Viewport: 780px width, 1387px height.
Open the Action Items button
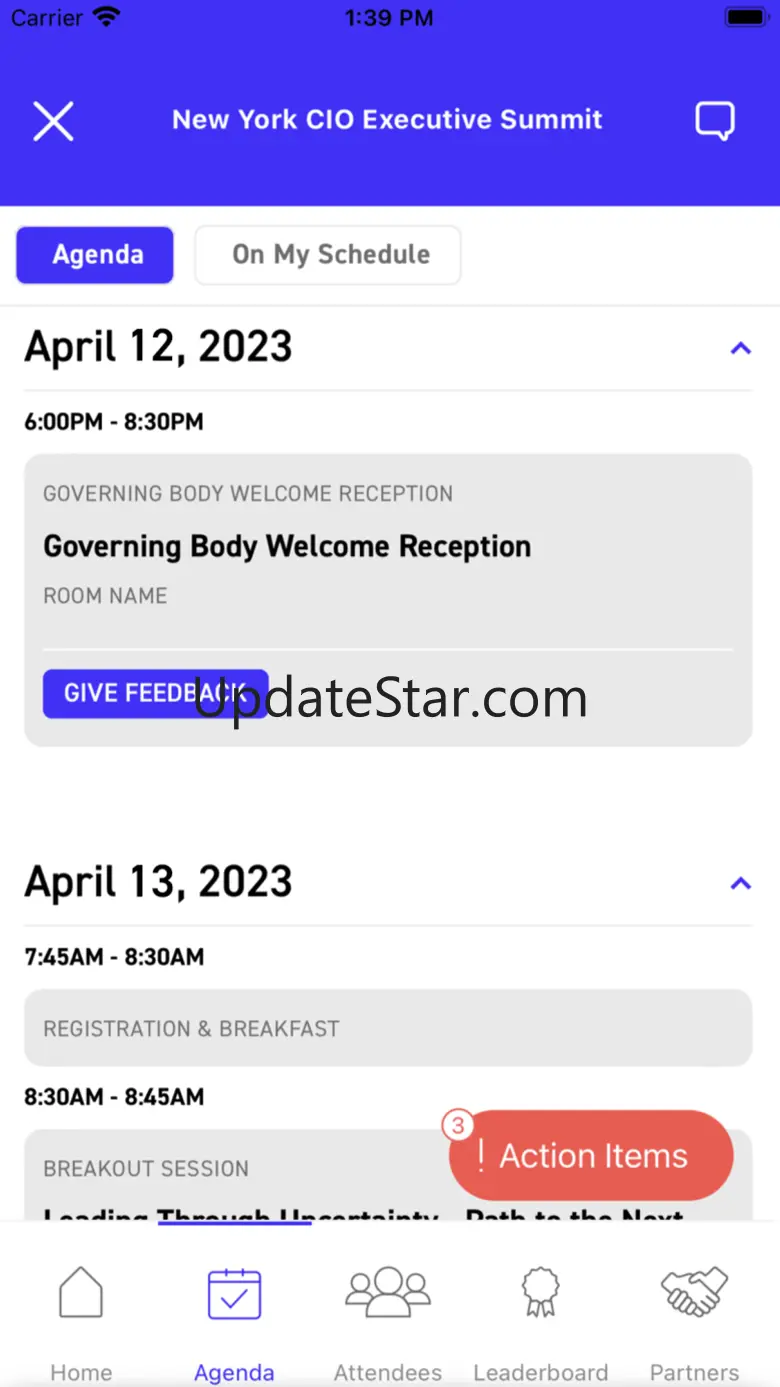594,1156
